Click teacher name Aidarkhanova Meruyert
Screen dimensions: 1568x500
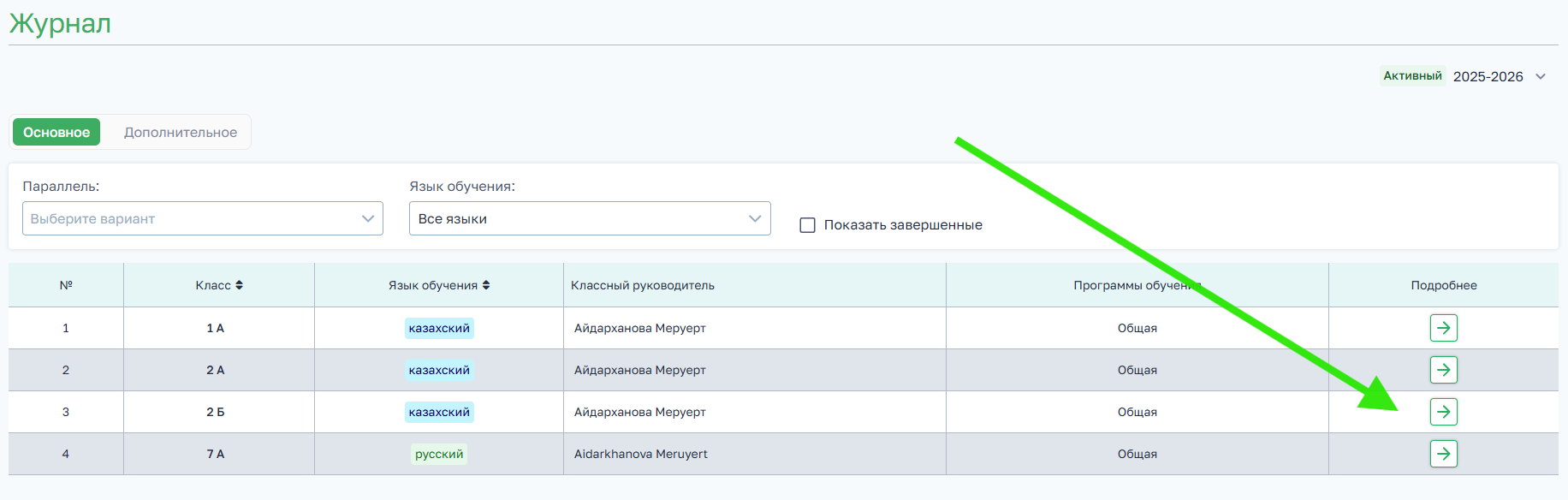pos(641,454)
